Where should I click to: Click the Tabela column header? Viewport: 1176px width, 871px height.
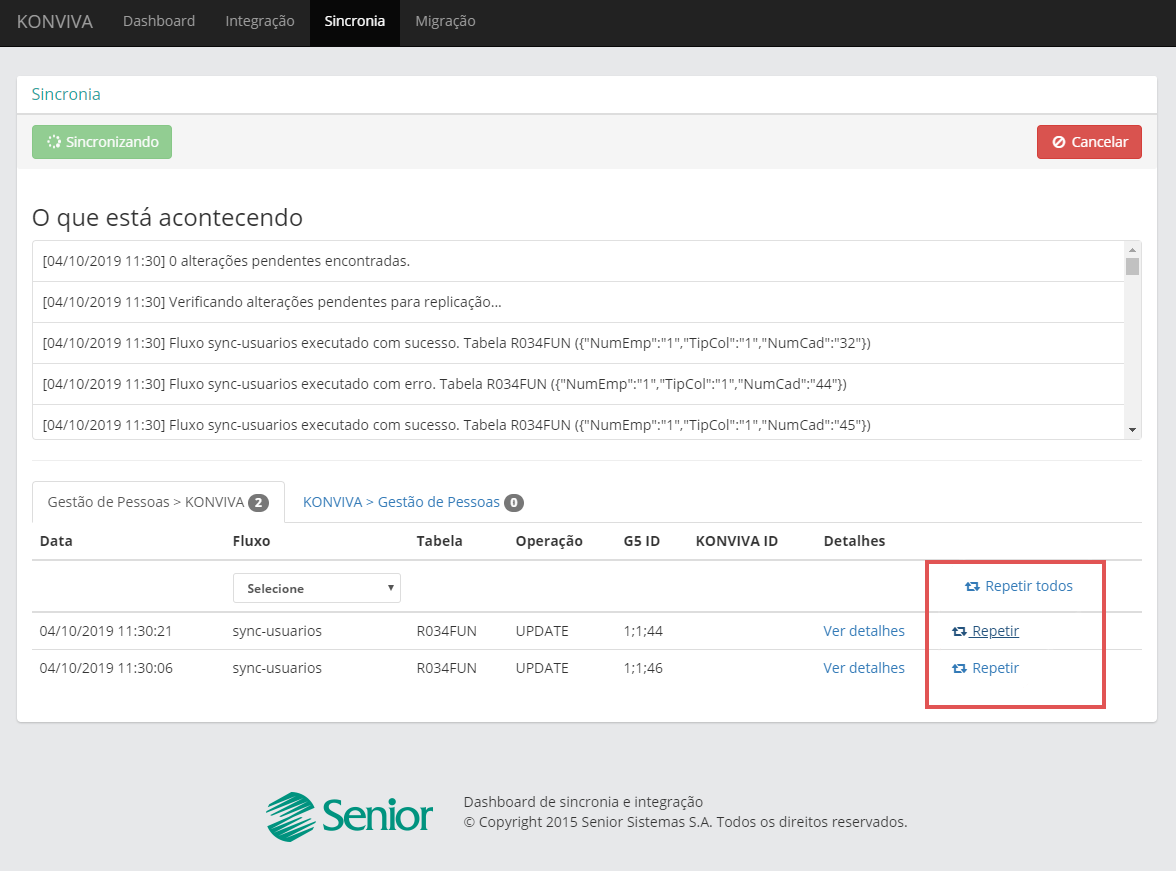tap(440, 541)
